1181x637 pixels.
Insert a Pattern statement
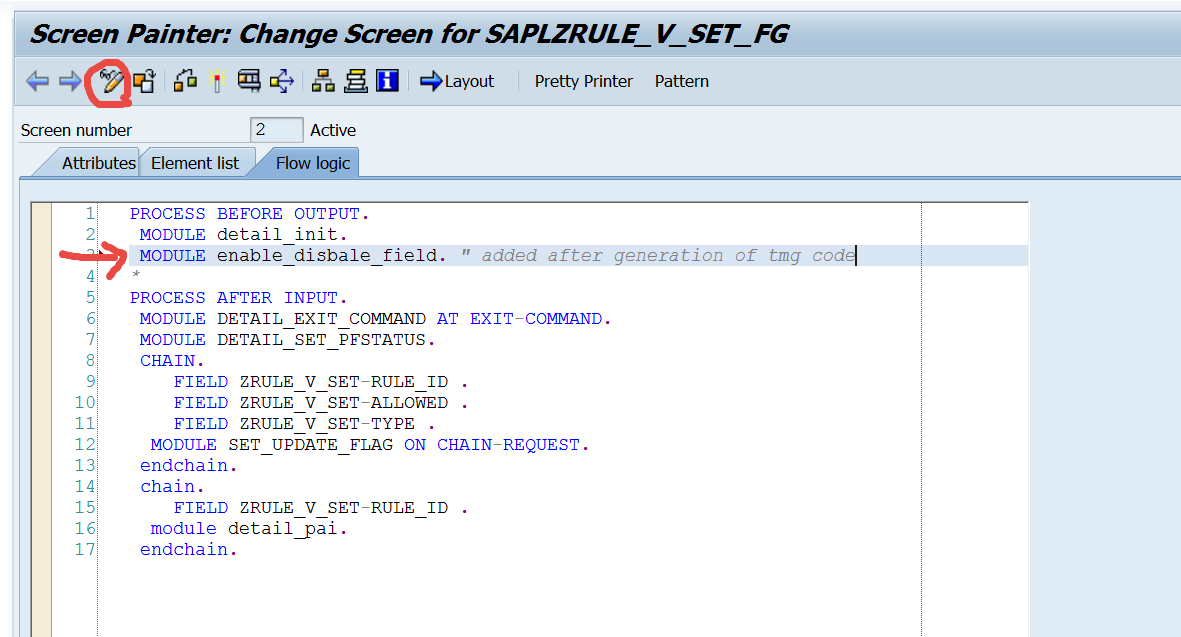pyautogui.click(x=682, y=81)
